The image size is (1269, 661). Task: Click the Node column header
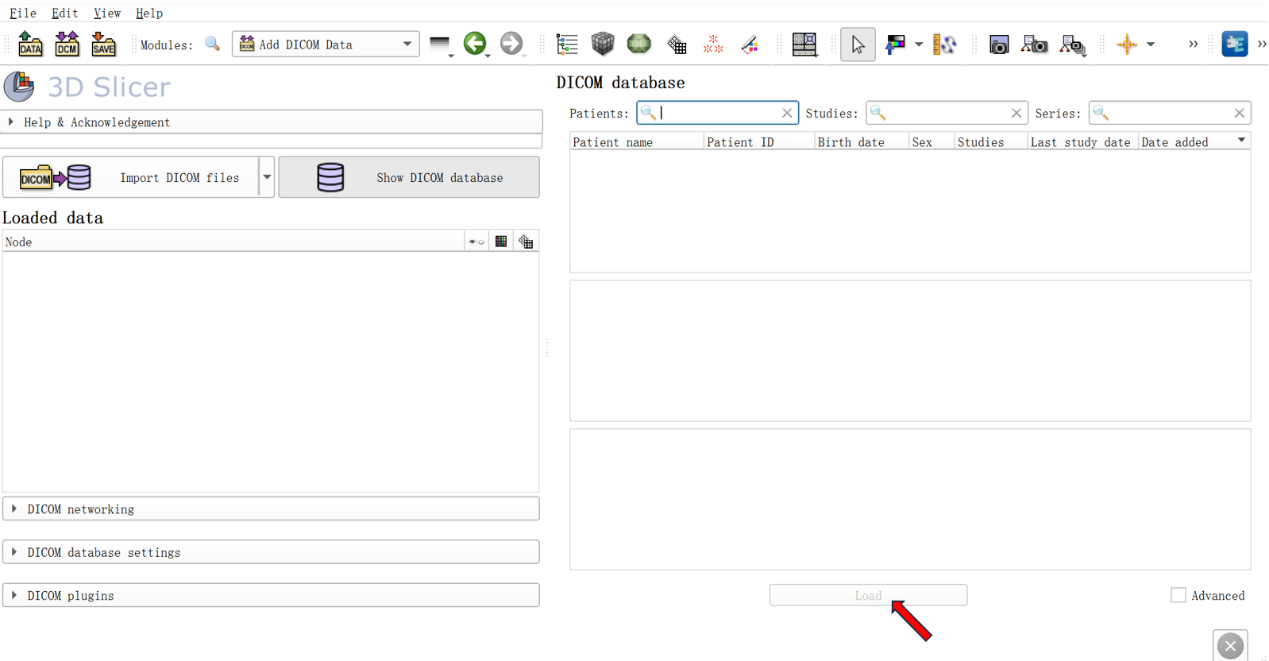point(233,241)
